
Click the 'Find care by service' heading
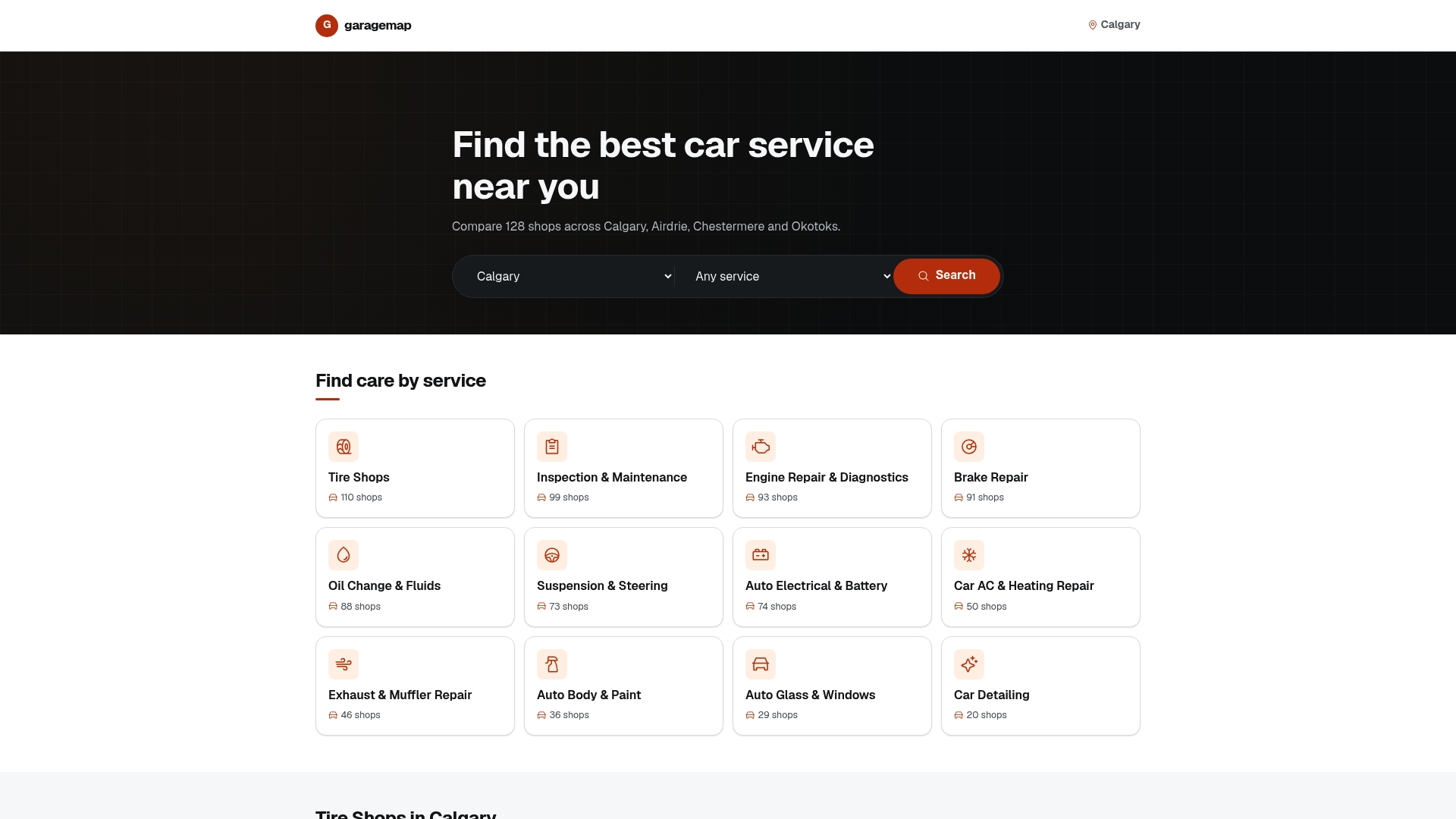[400, 381]
